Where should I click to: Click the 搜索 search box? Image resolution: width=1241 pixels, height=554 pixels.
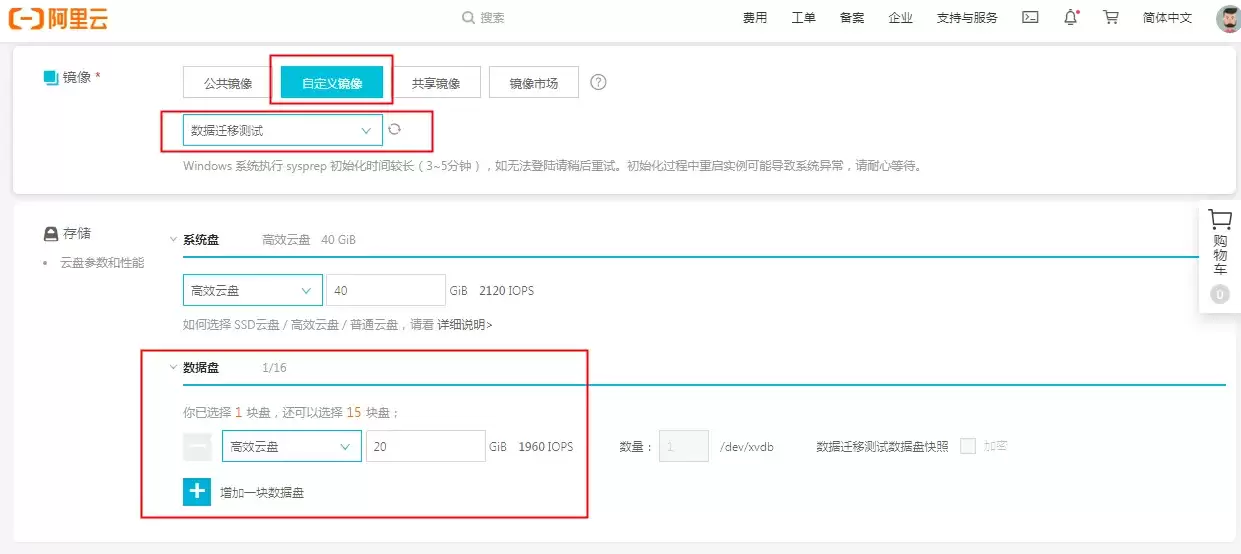click(x=492, y=18)
